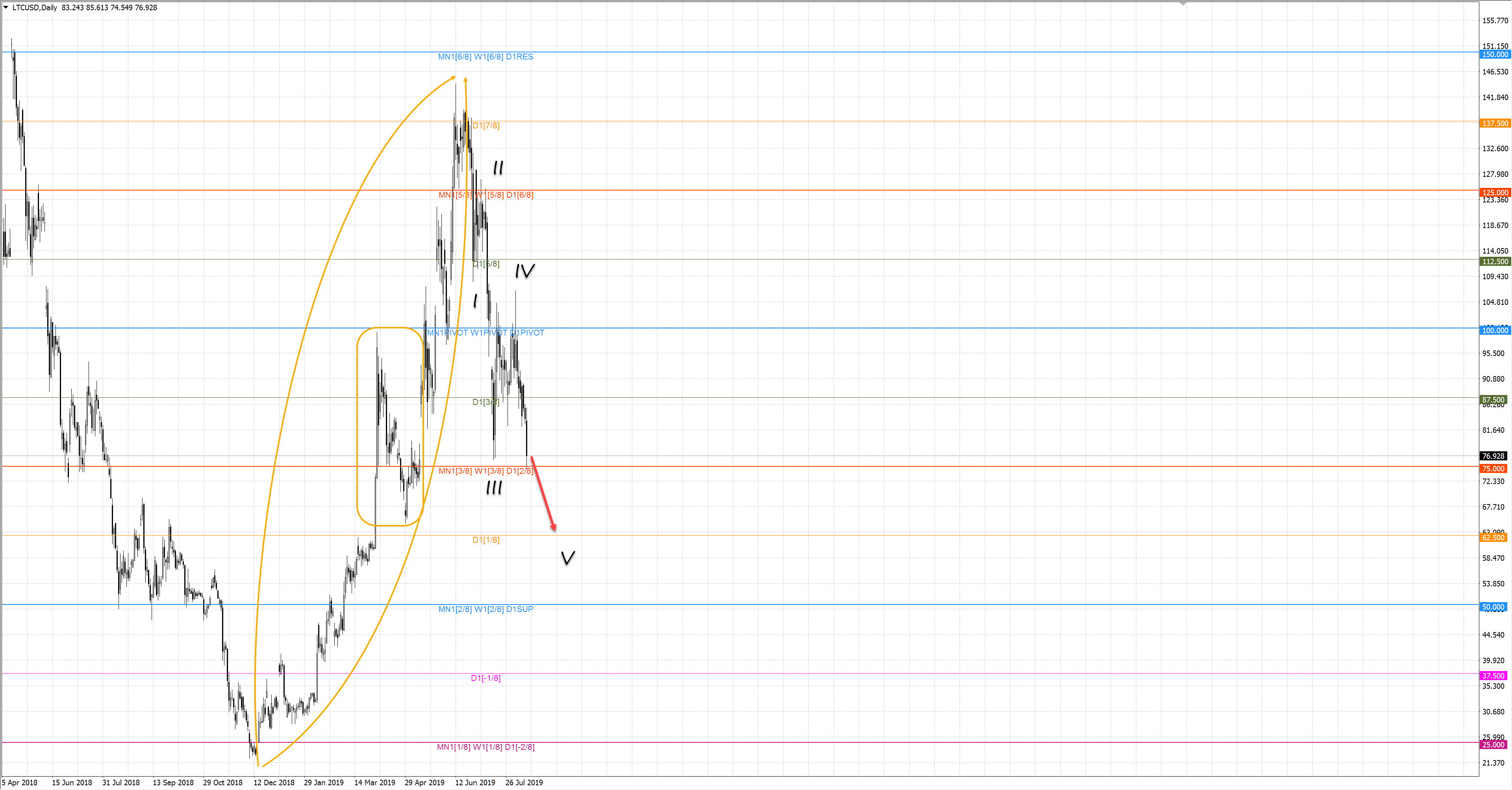Screen dimensions: 1512x790
Task: Click the magenta 37.500 price level tag
Action: 1493,675
